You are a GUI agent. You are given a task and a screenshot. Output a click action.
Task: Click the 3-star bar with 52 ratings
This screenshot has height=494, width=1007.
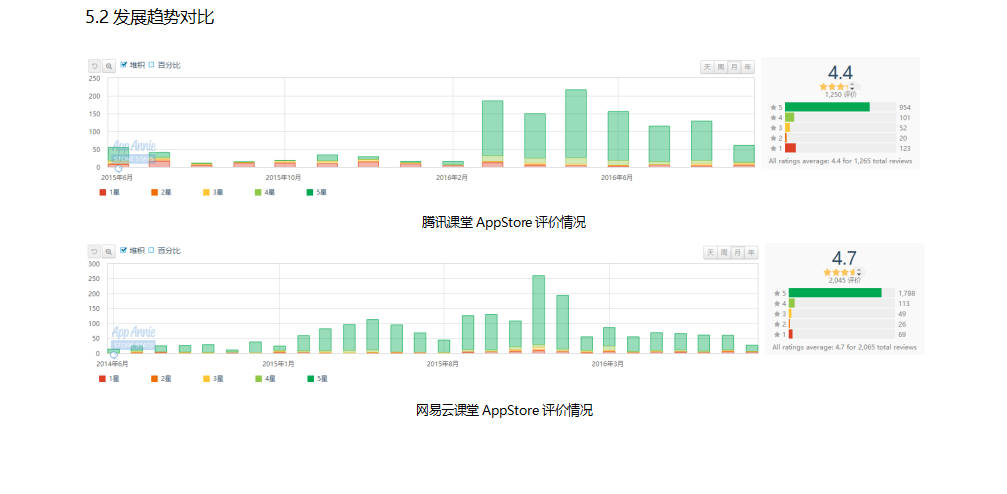(787, 128)
